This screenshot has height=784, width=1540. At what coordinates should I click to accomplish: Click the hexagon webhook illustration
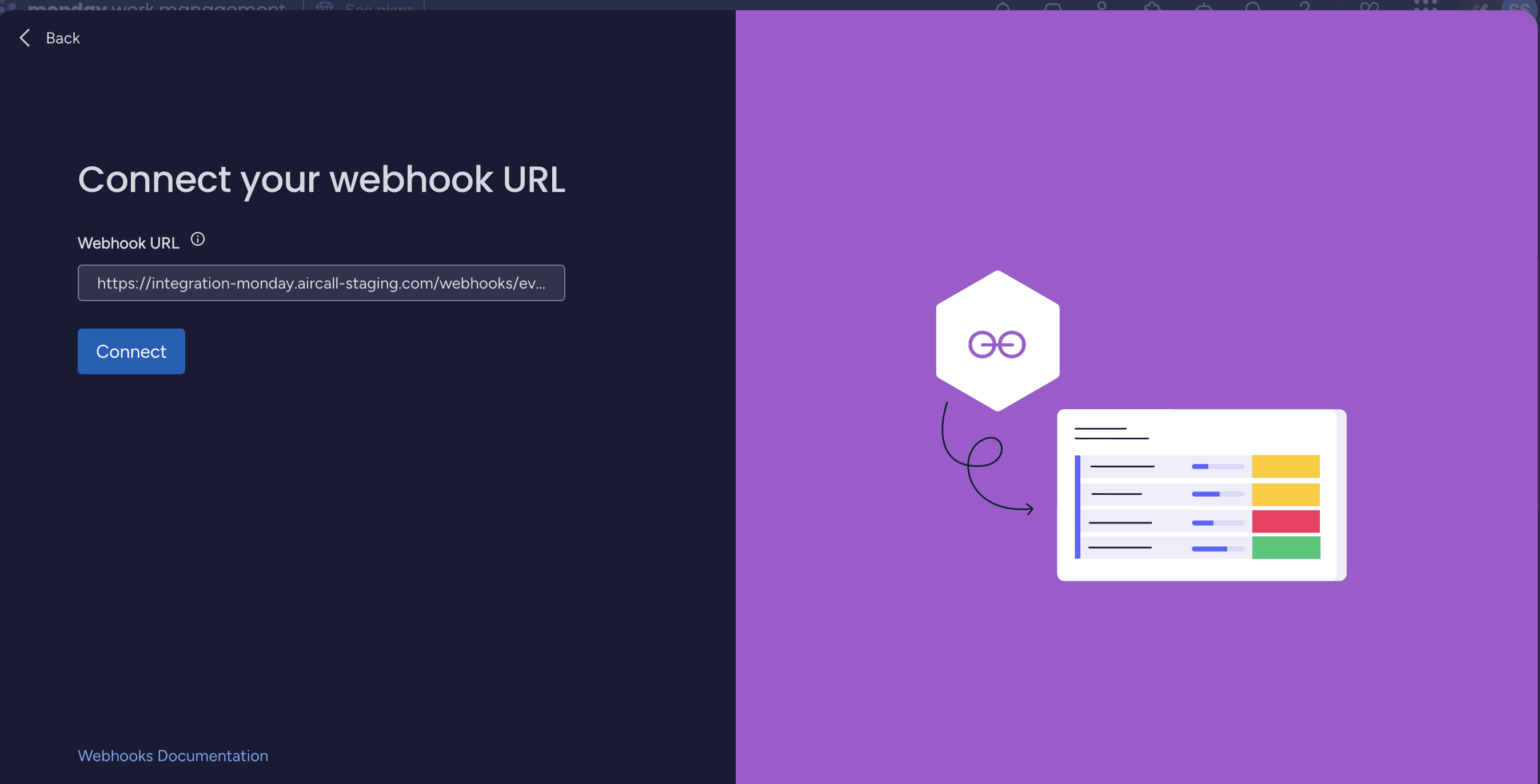pos(997,342)
